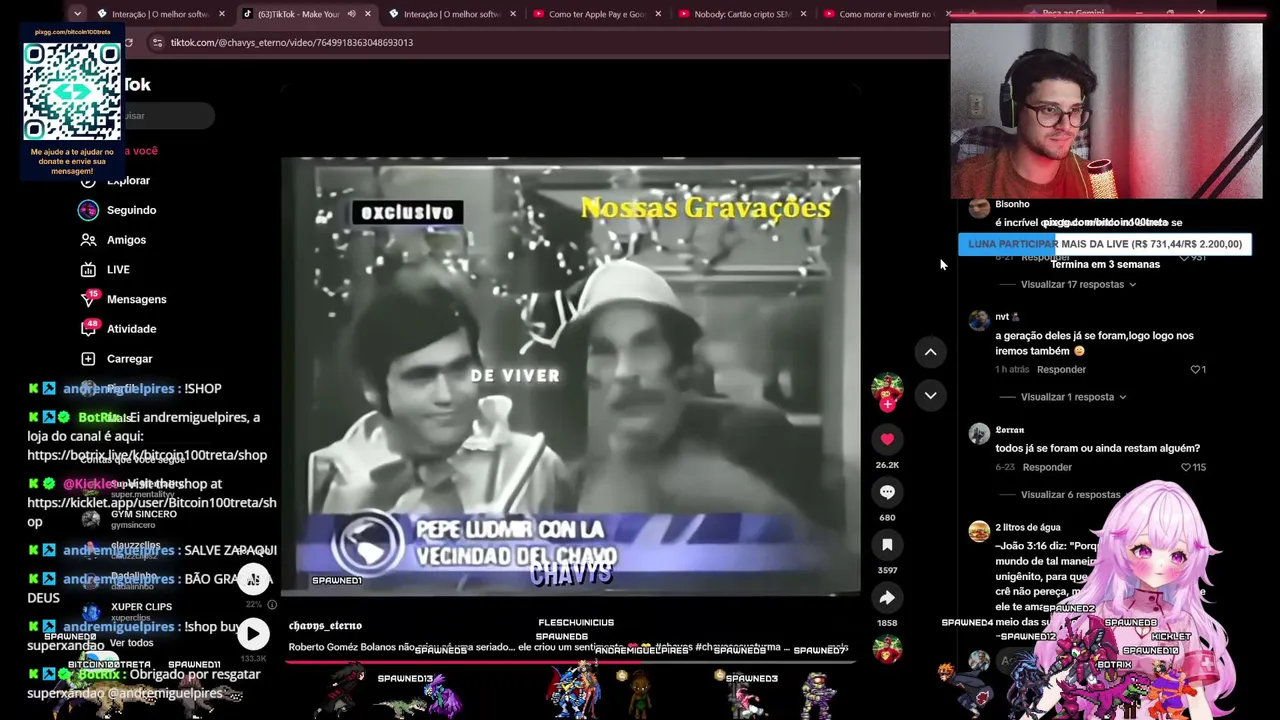This screenshot has width=1280, height=720.
Task: Switch to Nobody: Cartão cripto tab
Action: pyautogui.click(x=742, y=14)
